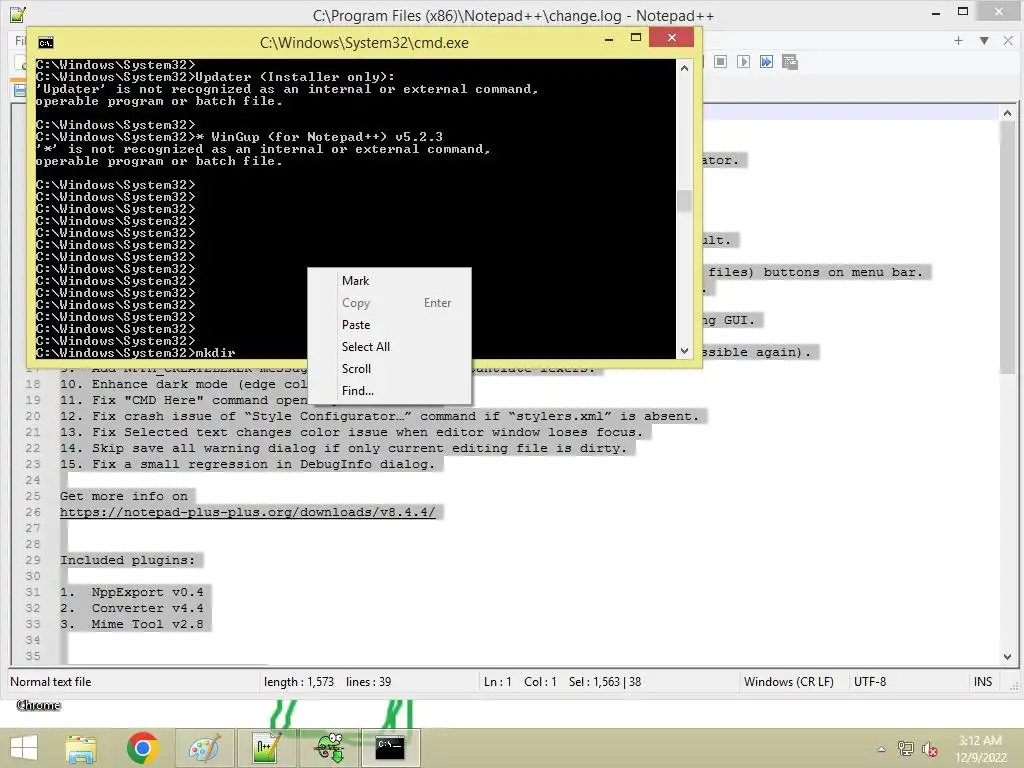The width and height of the screenshot is (1024, 768).
Task: Click line 23 DebugInfo dialog text
Action: click(247, 464)
